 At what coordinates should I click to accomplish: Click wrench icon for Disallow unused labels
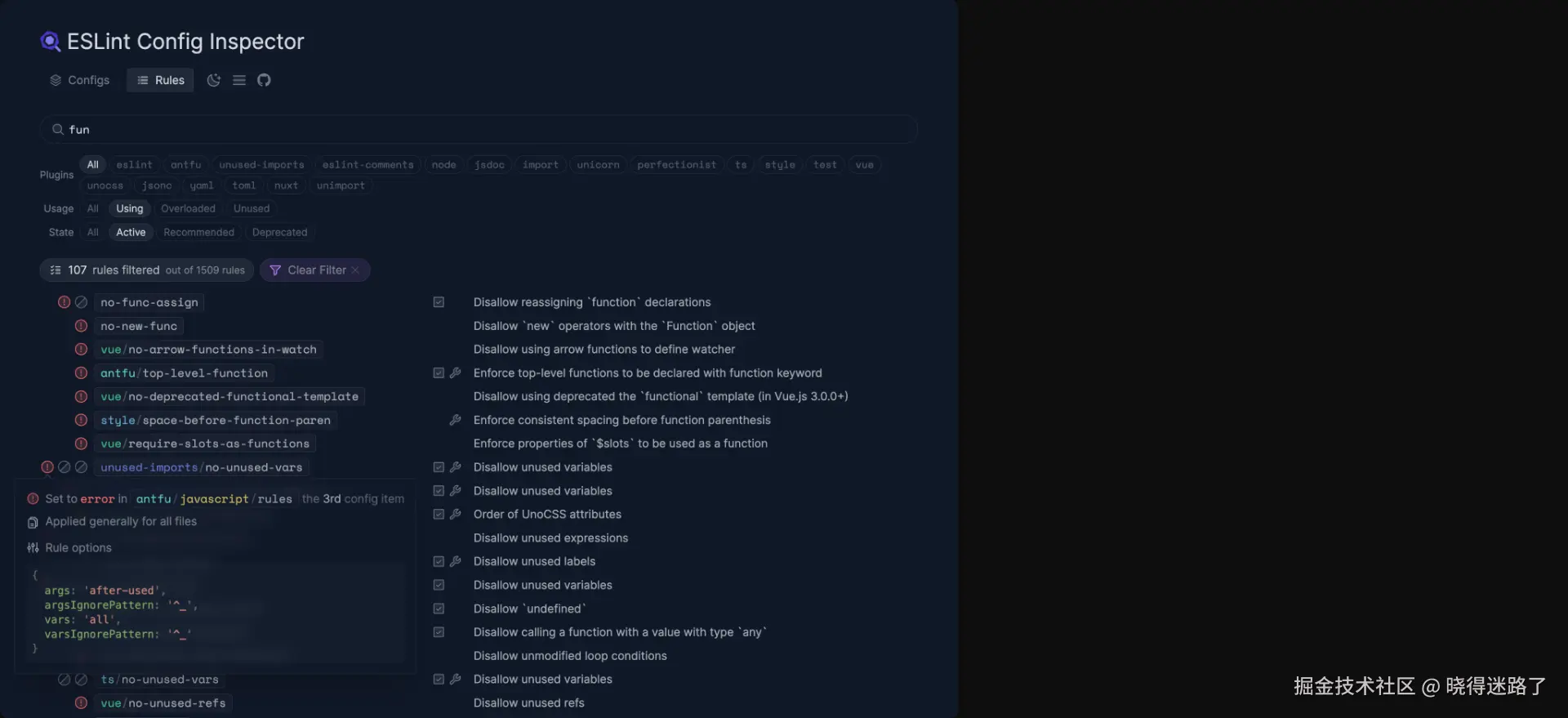point(456,561)
